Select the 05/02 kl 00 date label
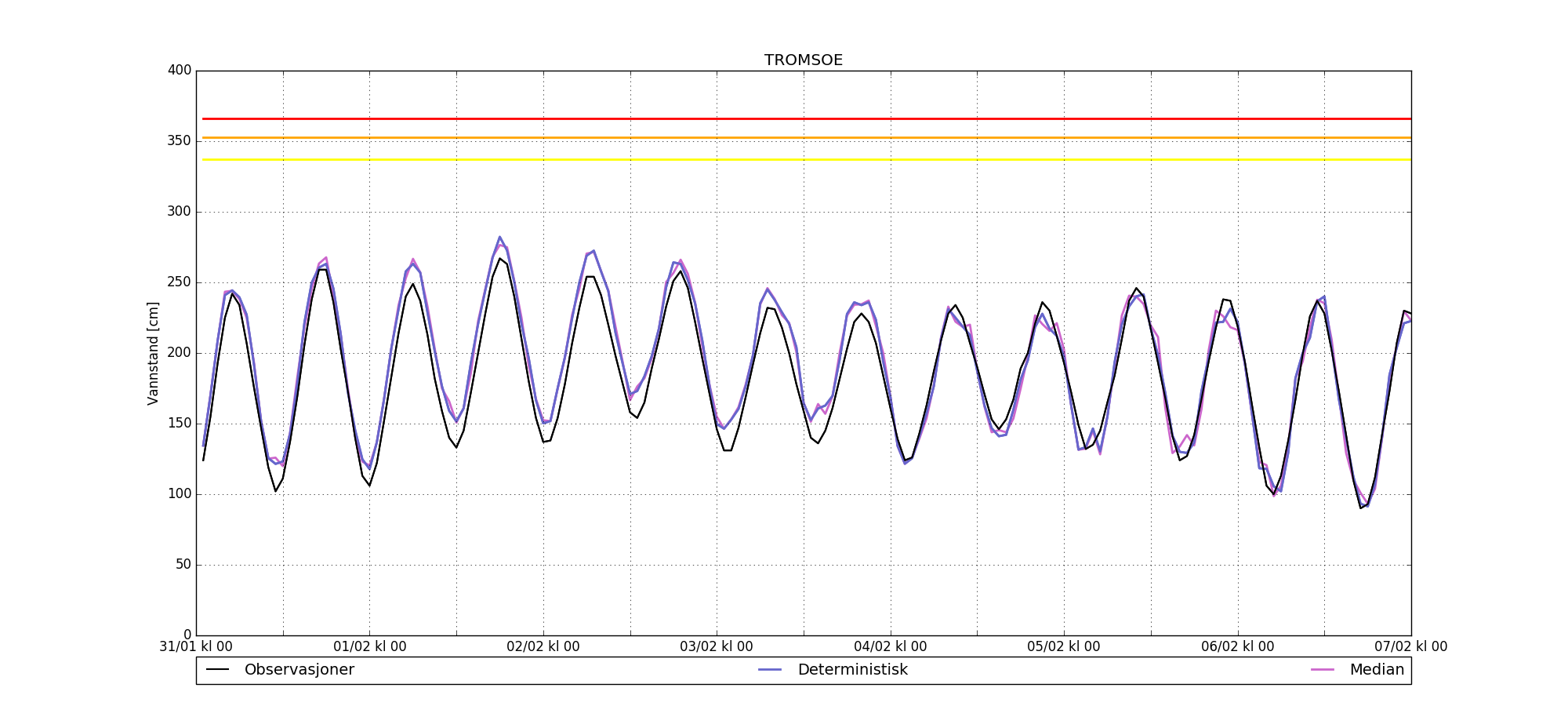Viewport: 1568px width, 706px height. (x=1064, y=647)
